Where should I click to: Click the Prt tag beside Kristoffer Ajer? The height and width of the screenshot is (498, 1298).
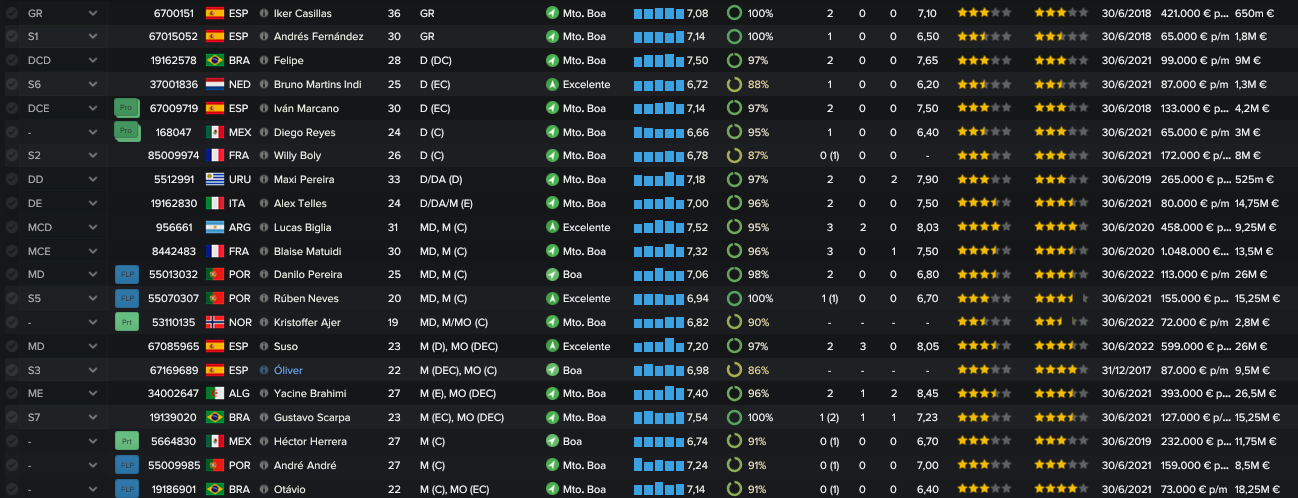point(126,322)
